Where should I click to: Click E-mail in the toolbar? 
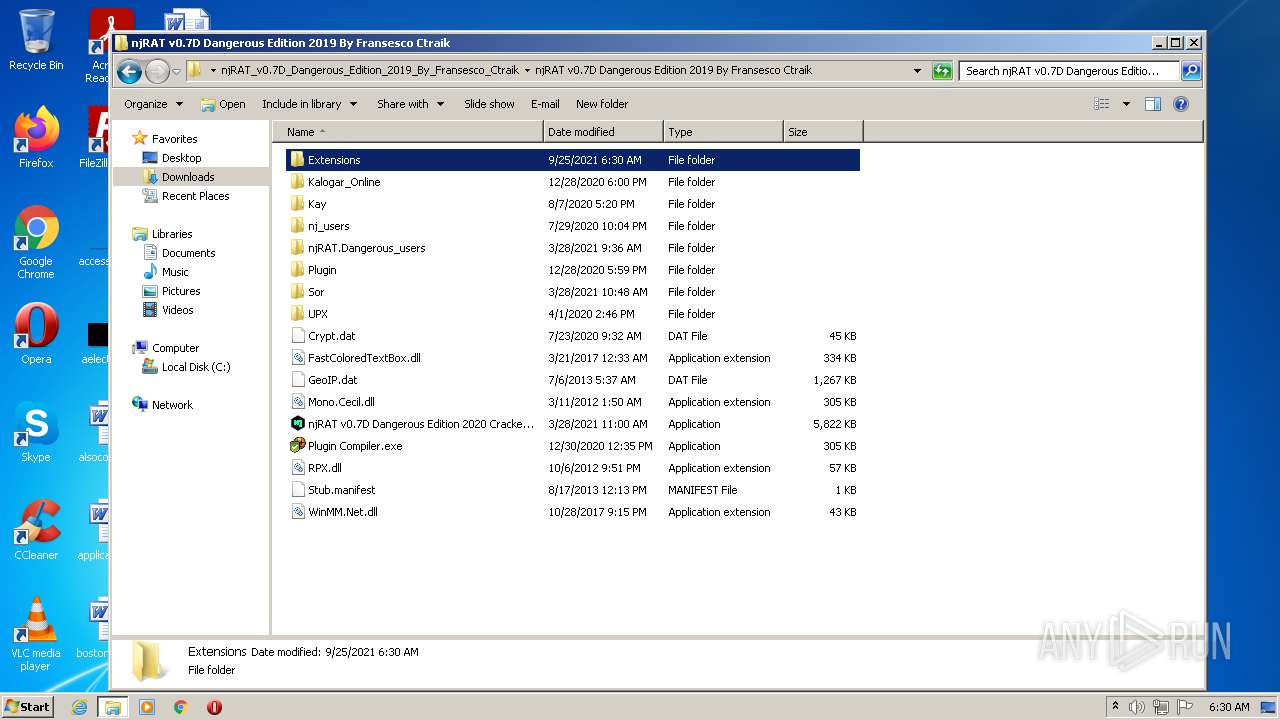point(545,104)
